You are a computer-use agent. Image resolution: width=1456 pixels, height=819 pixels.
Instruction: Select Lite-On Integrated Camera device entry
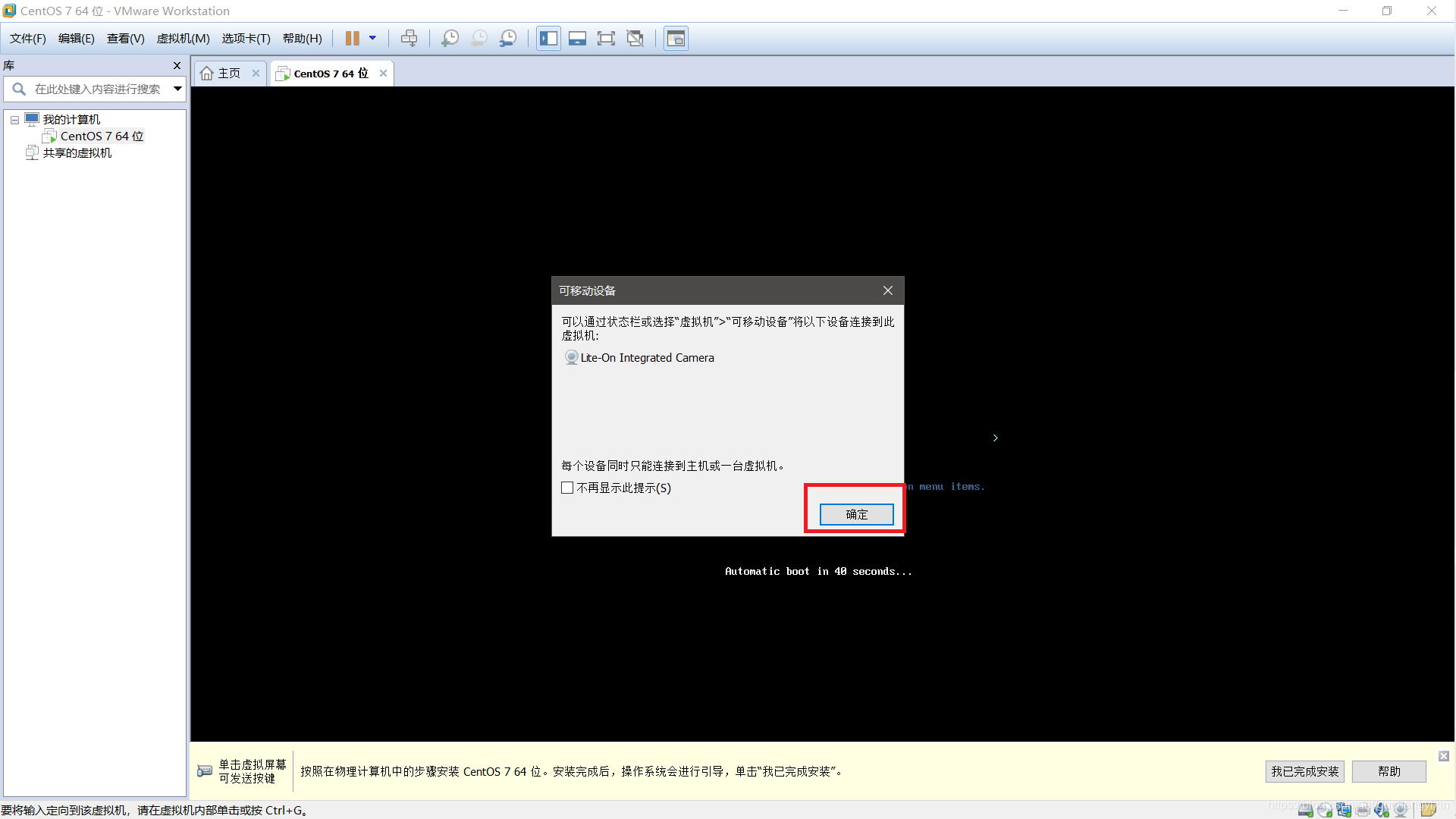[647, 358]
